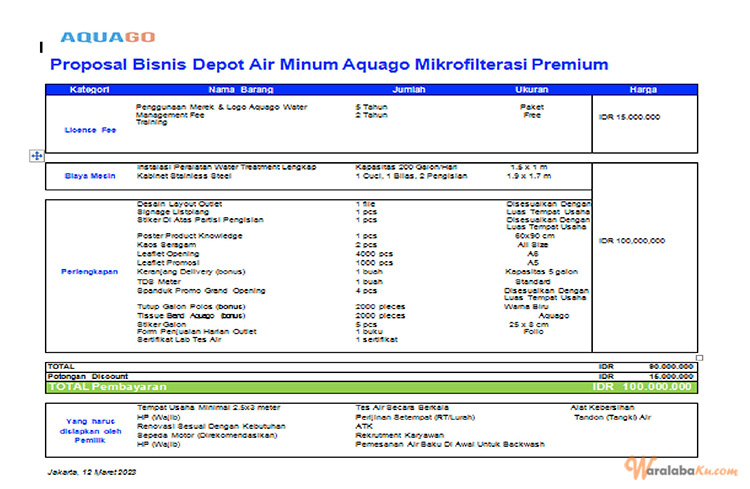Click the Licence Fee price 'IDR 15.000.000'
750x489 pixels.
[x=629, y=117]
